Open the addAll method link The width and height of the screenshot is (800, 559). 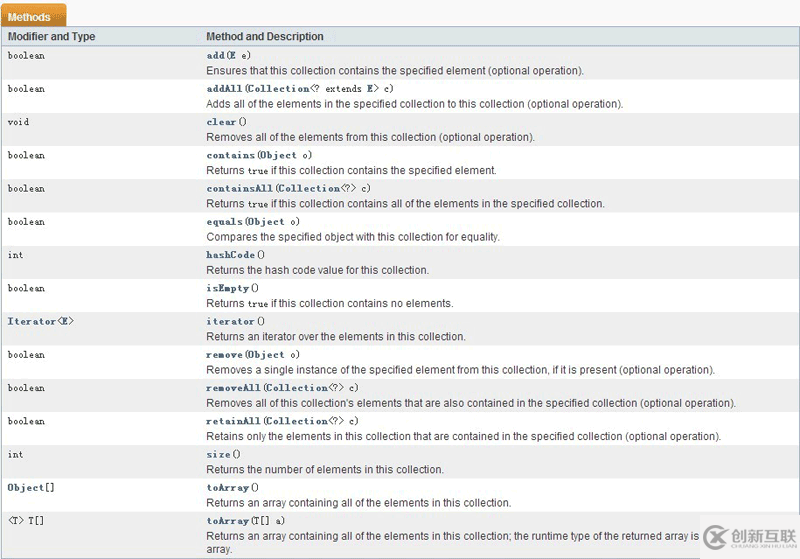pos(224,89)
